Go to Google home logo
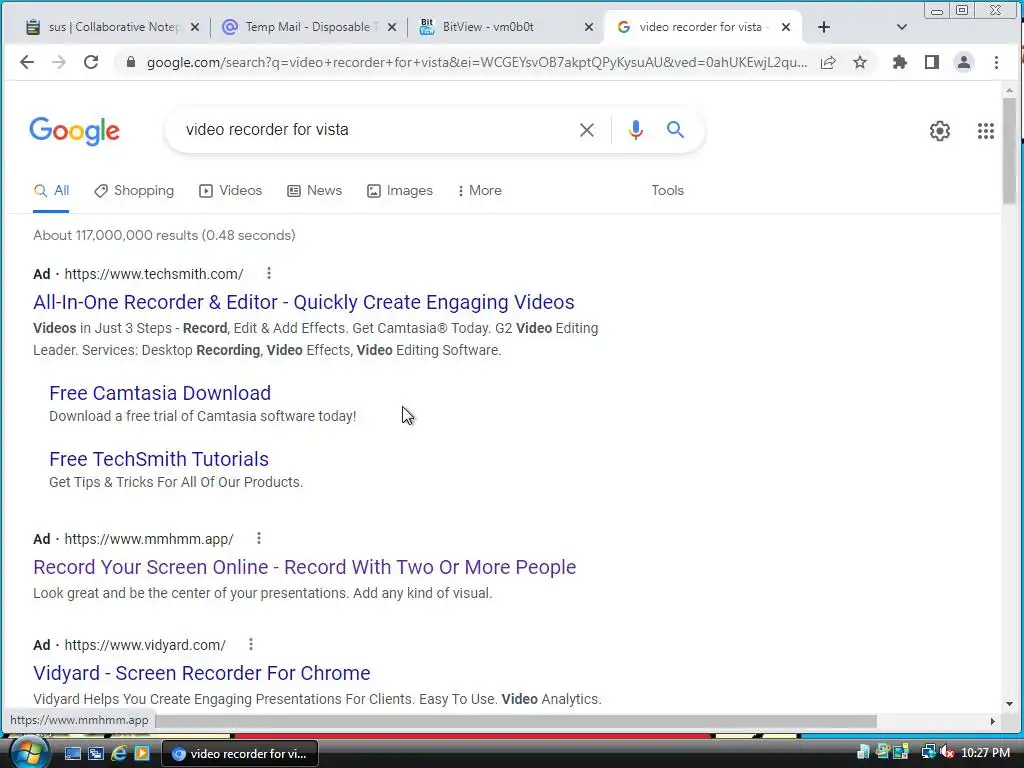Image resolution: width=1024 pixels, height=768 pixels. click(x=74, y=131)
